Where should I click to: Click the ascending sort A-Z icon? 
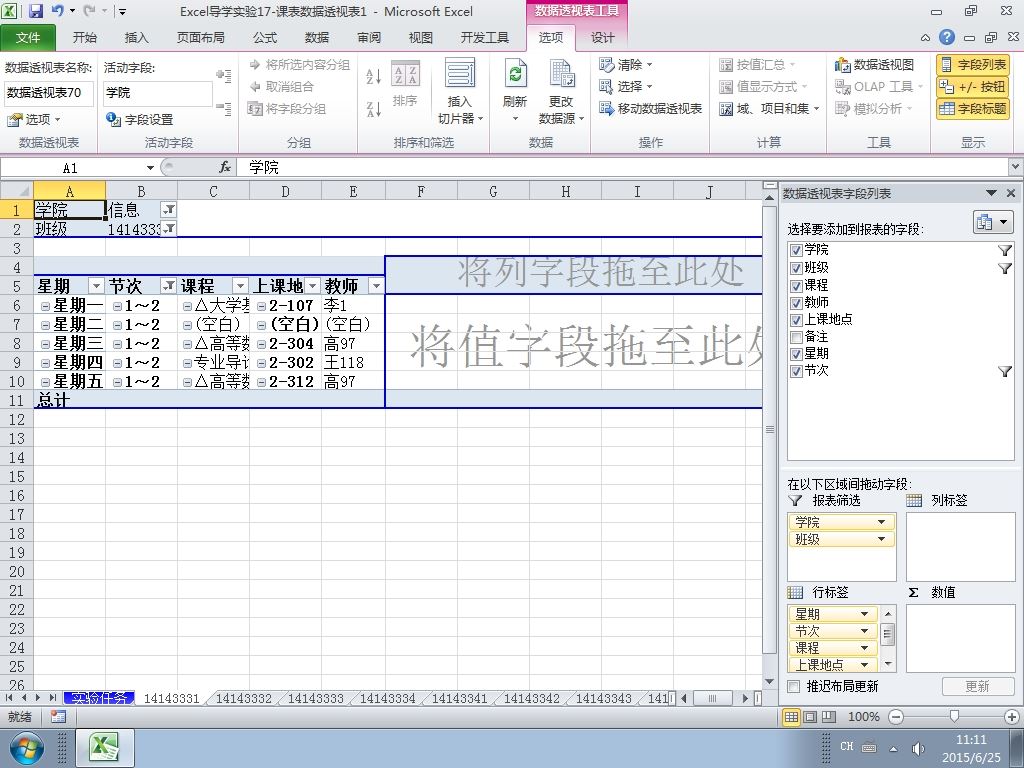374,76
